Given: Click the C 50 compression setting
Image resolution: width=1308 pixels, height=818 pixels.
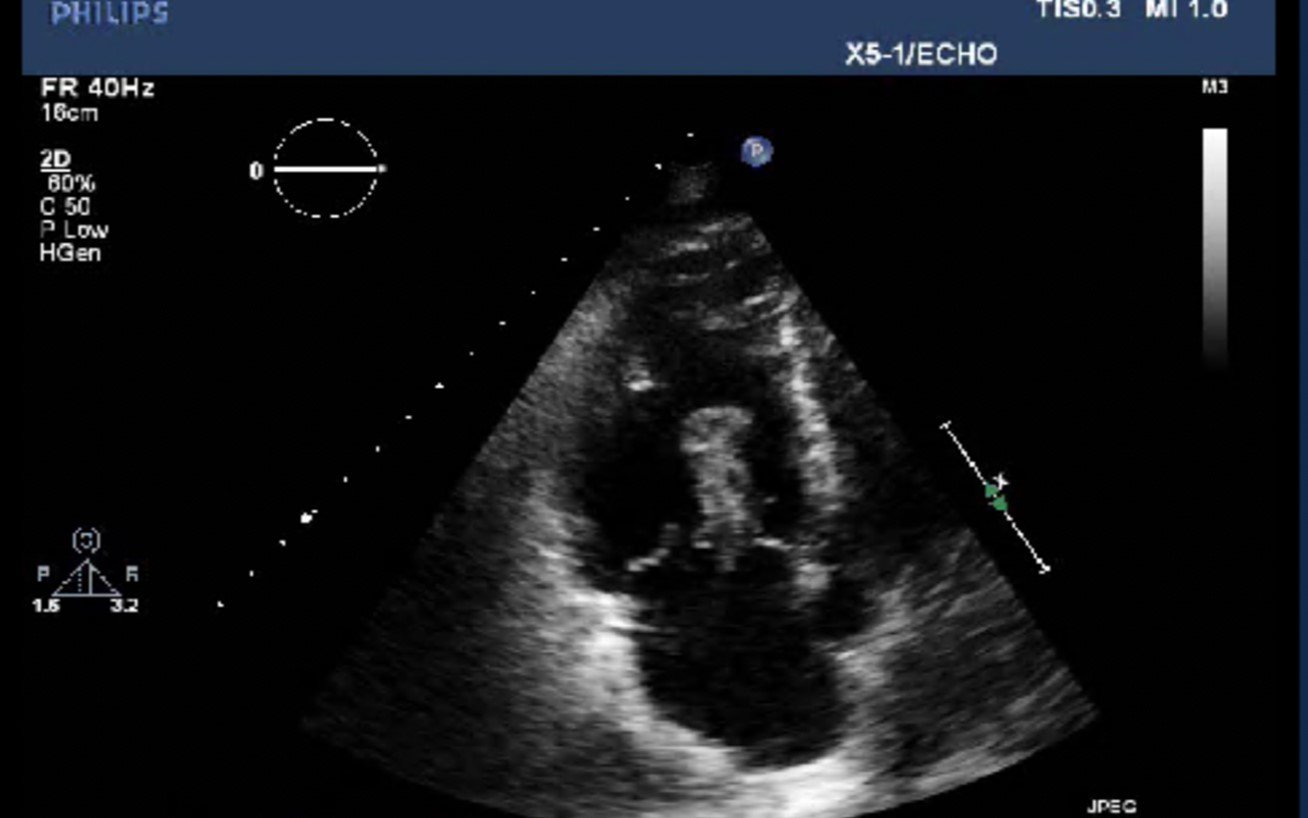Looking at the screenshot, I should (x=65, y=207).
